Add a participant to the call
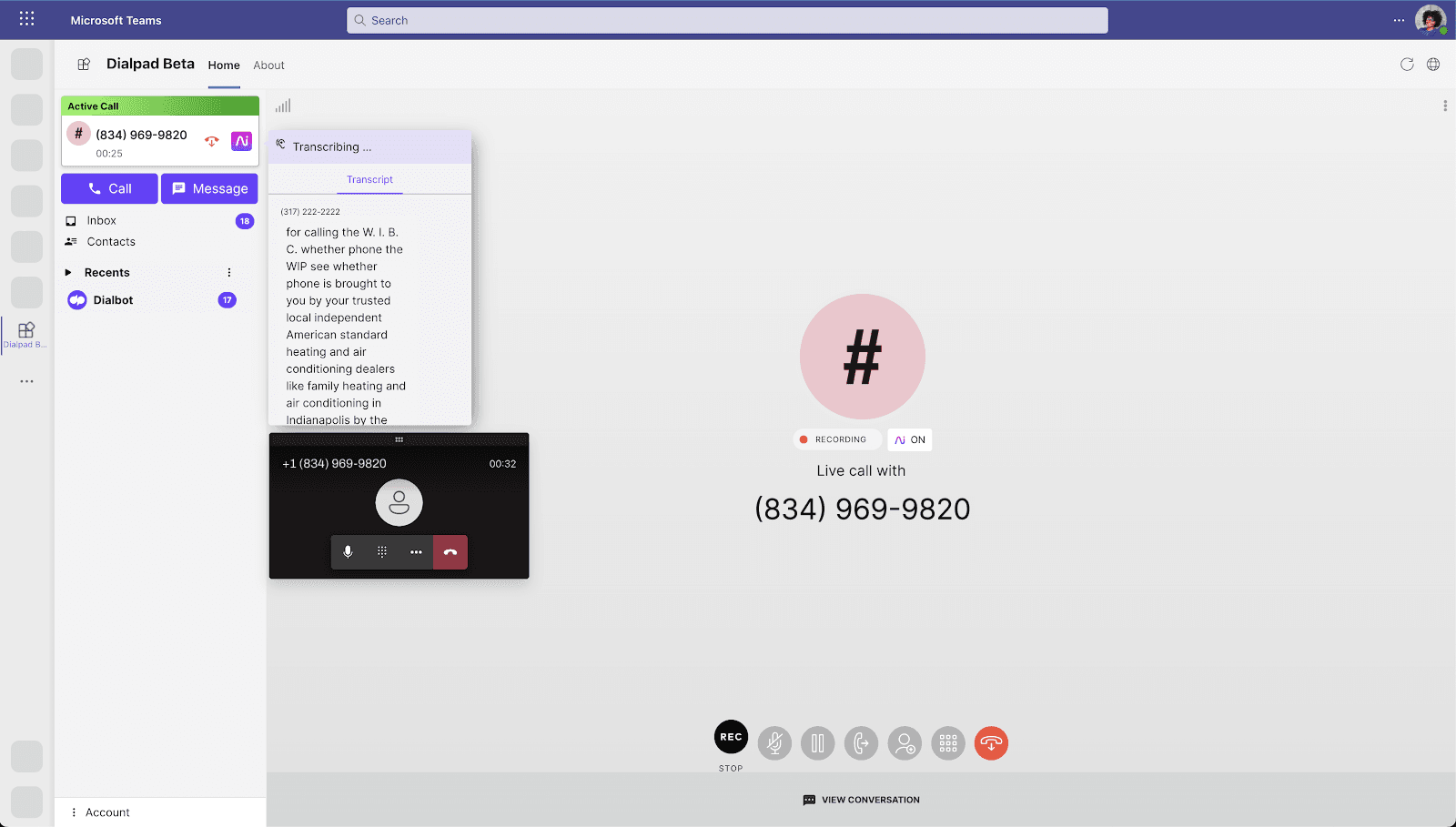 point(905,743)
